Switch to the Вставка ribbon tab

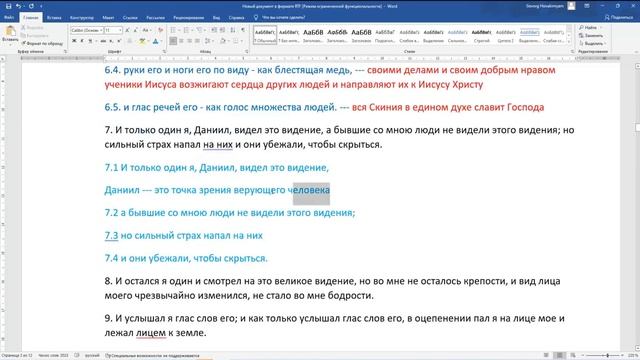(x=54, y=18)
